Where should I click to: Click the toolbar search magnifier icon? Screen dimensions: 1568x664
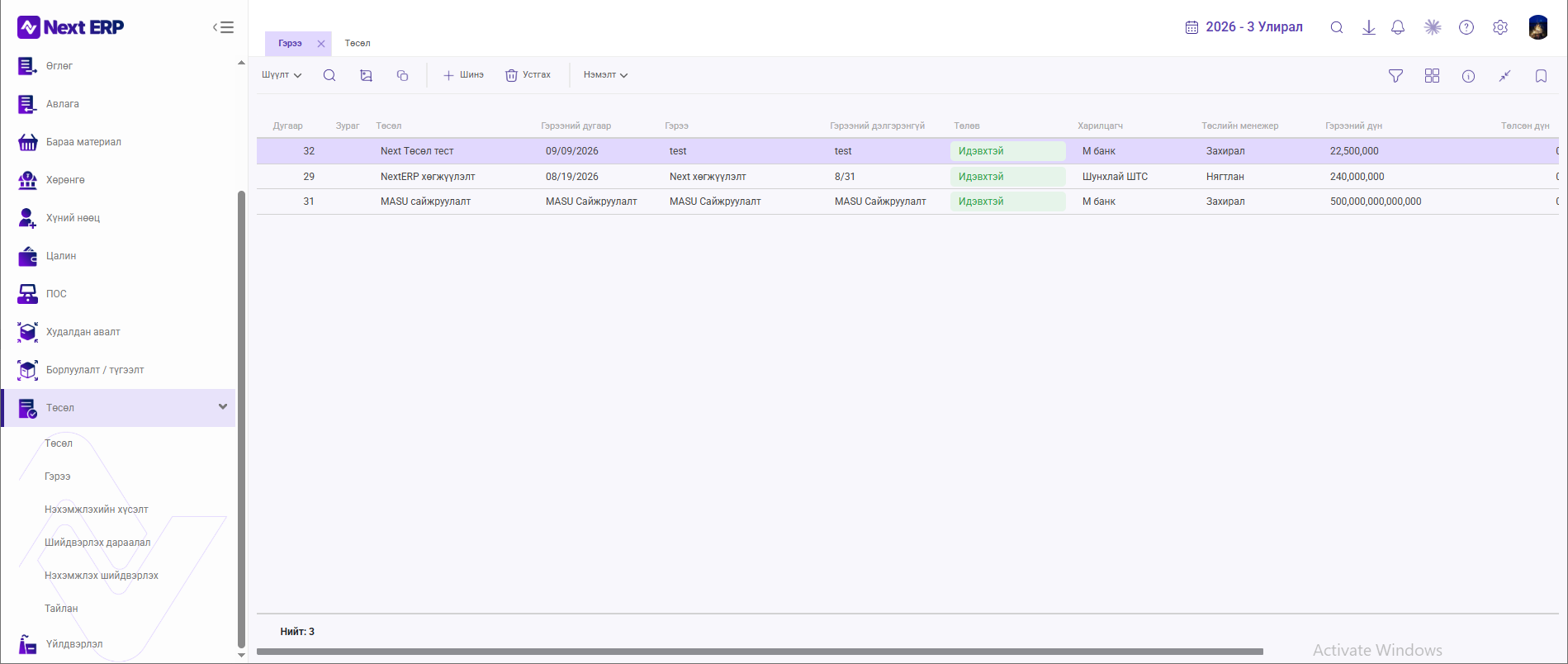coord(329,75)
